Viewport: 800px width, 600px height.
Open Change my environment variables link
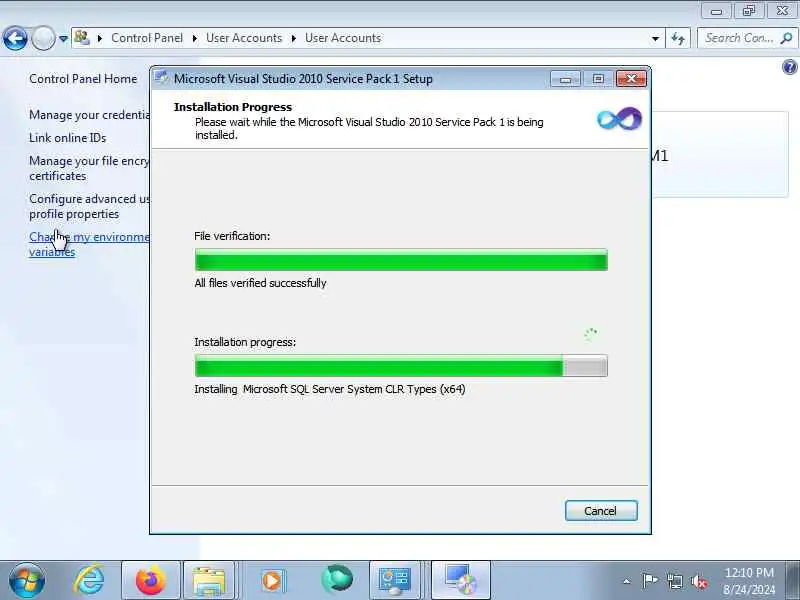(x=89, y=244)
